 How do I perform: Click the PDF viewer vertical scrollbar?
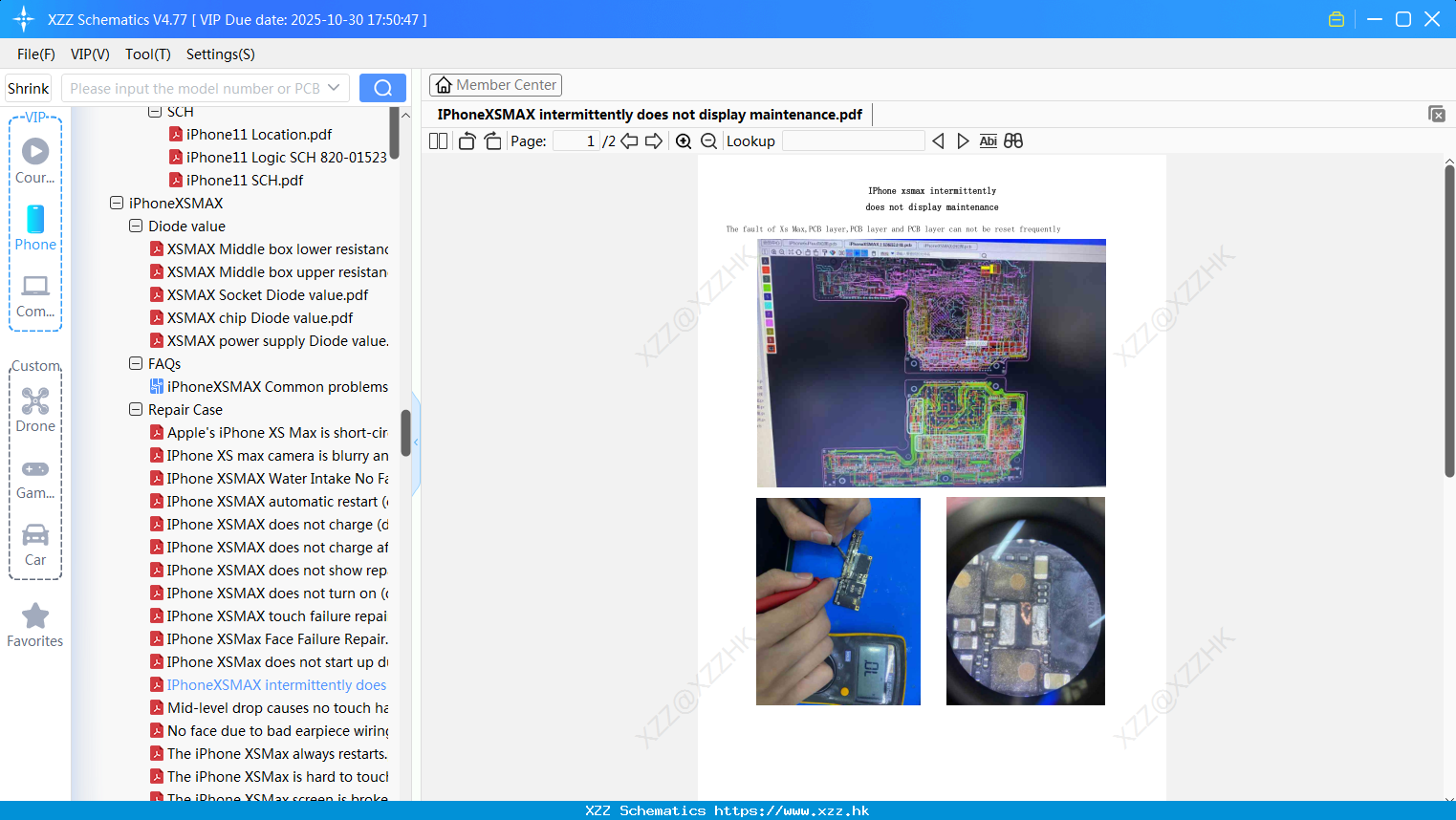1449,320
